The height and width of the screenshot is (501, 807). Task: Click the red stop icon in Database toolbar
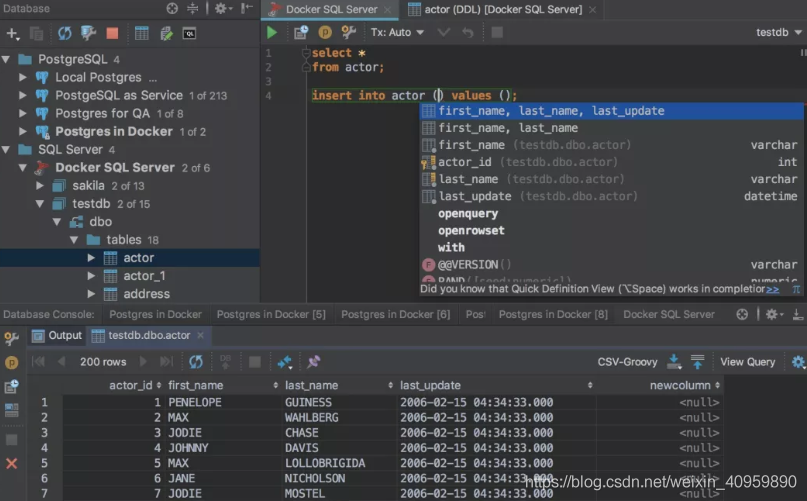tap(113, 33)
